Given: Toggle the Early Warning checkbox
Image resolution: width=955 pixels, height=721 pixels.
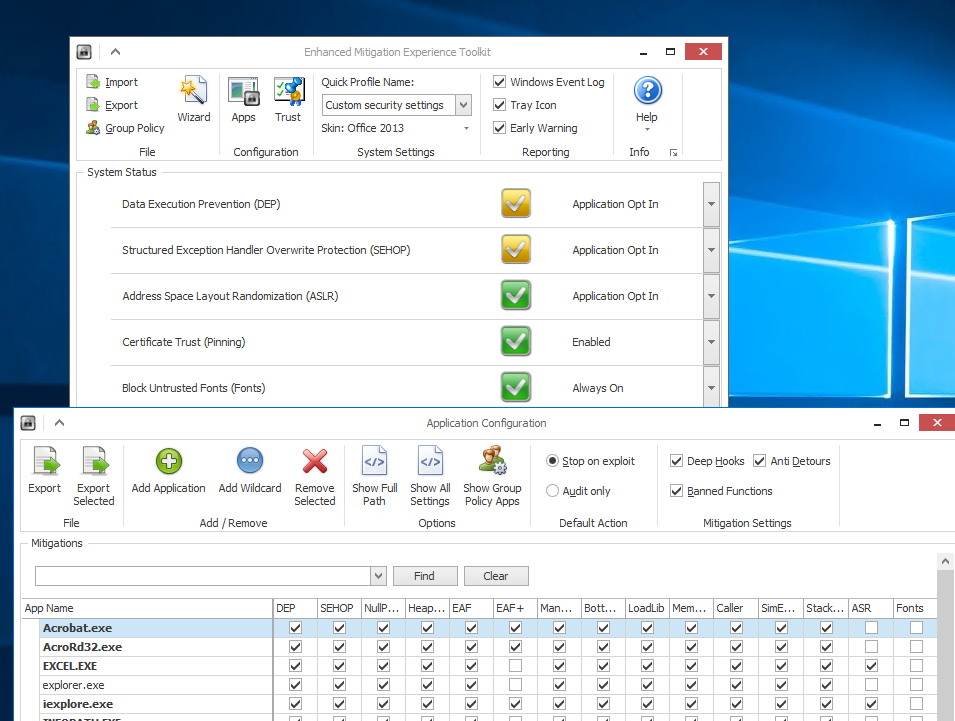Looking at the screenshot, I should tap(499, 128).
